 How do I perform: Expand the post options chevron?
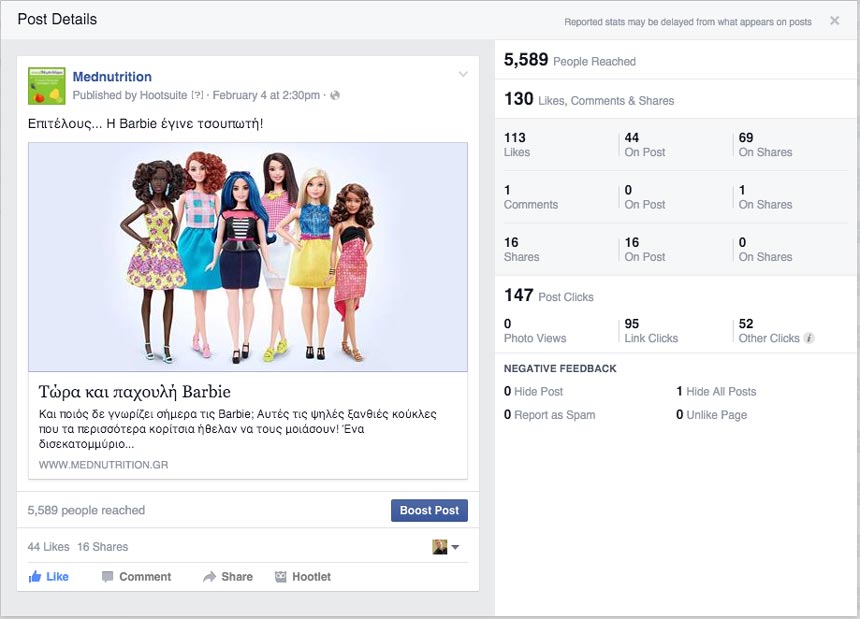[x=463, y=74]
